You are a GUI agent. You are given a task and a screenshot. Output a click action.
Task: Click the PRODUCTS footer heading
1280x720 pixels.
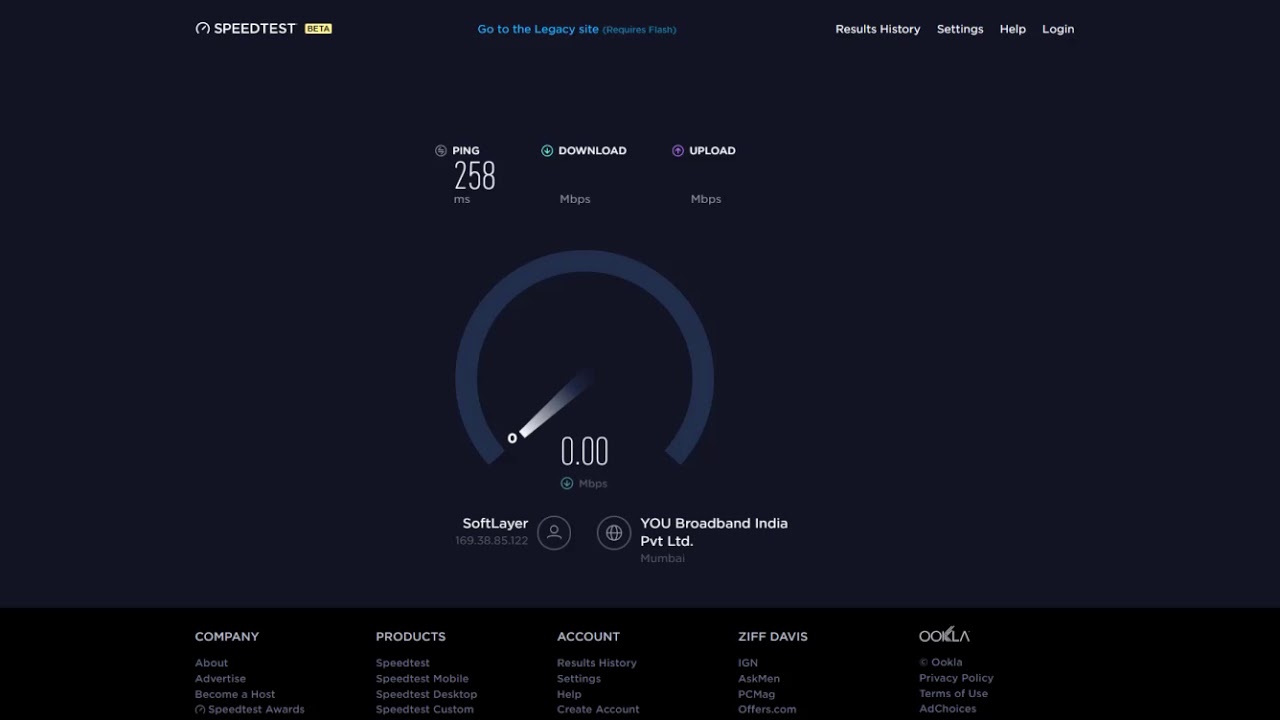click(x=411, y=636)
